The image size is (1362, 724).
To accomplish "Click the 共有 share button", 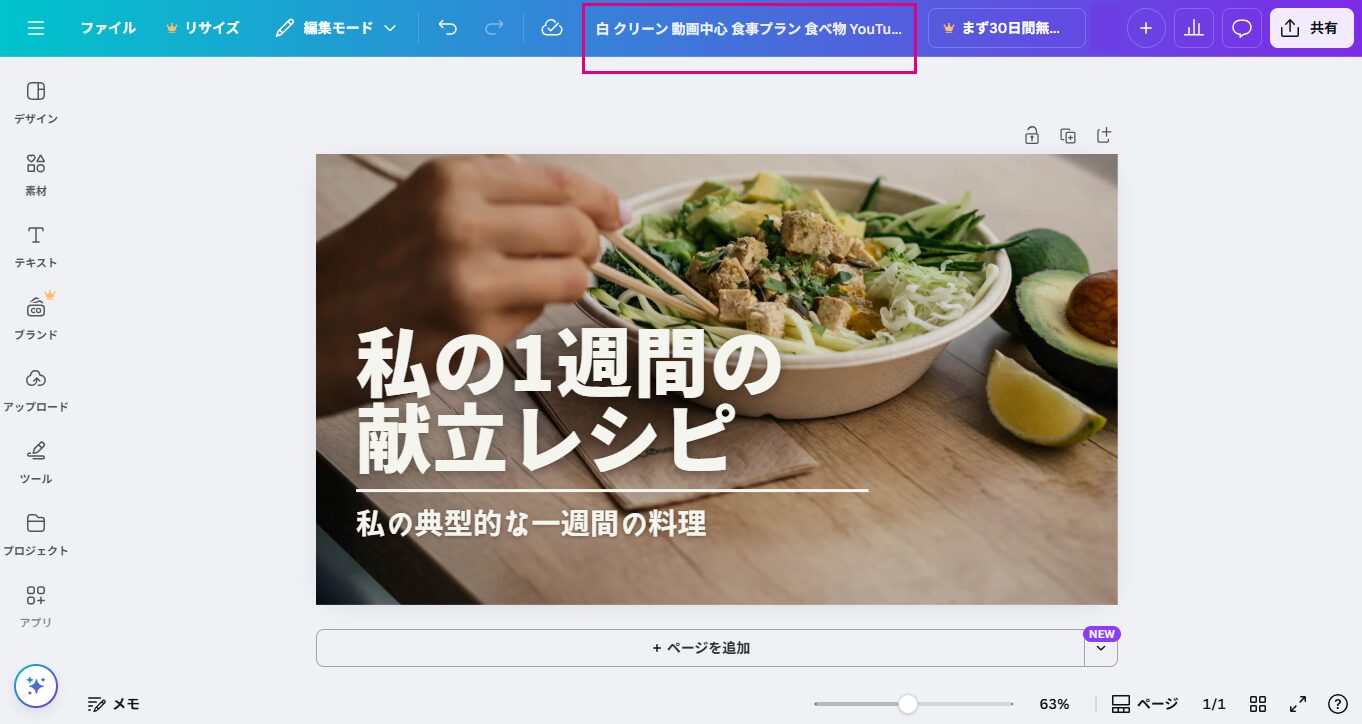I will pos(1311,28).
